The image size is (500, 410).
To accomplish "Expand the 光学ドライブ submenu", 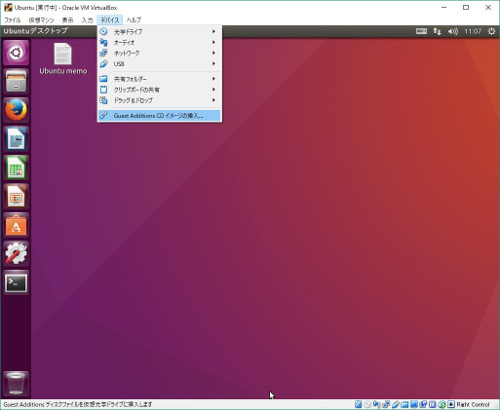I will (159, 32).
